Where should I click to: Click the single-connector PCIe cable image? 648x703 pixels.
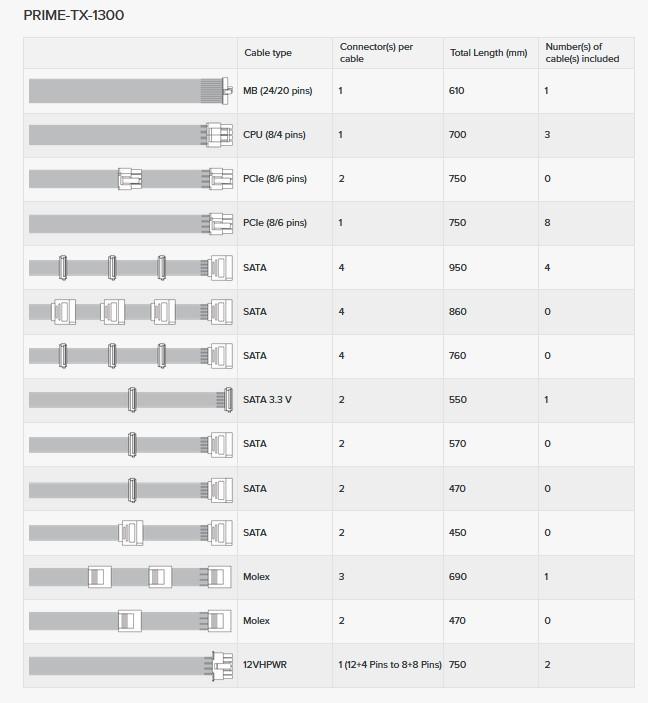(x=130, y=223)
